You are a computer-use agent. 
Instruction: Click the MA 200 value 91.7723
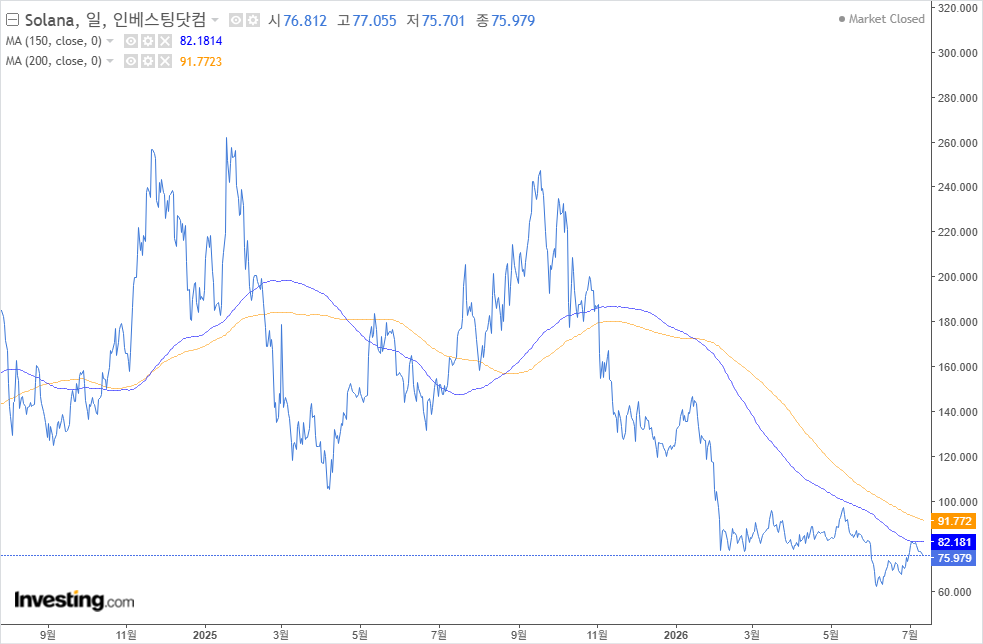[x=201, y=61]
